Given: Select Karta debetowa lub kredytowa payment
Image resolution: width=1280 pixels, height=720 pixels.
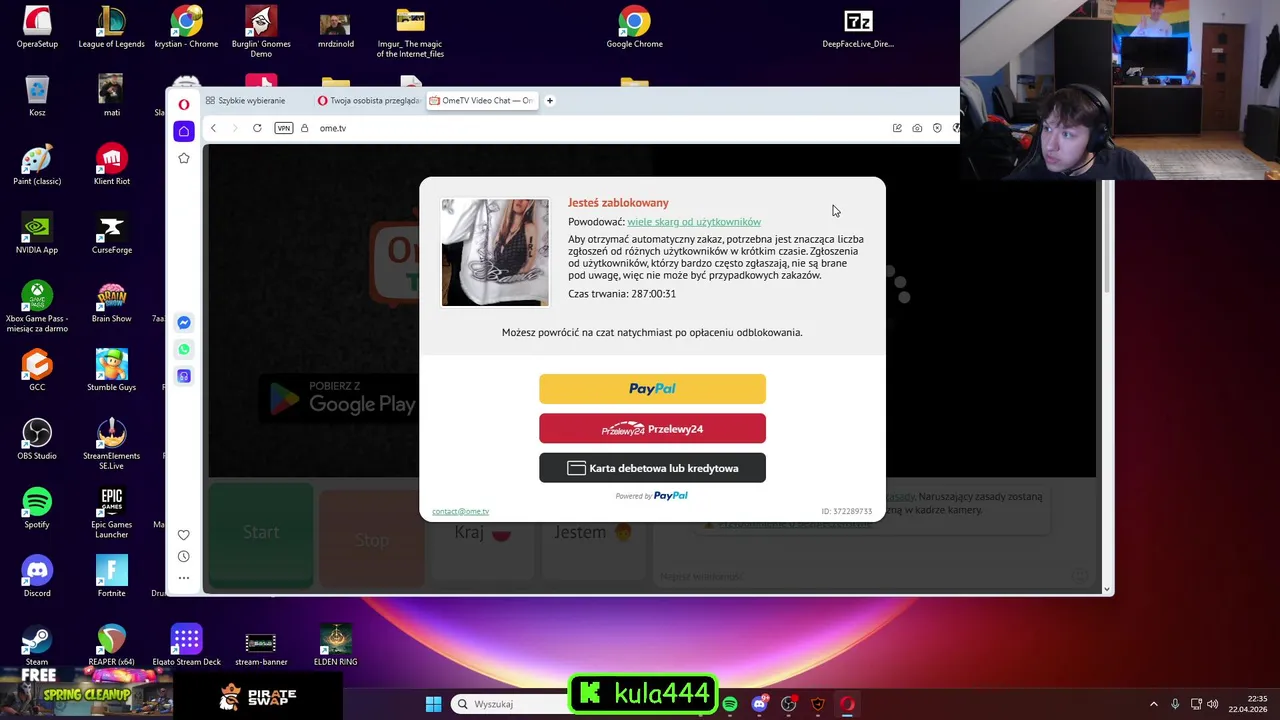Looking at the screenshot, I should 652,468.
